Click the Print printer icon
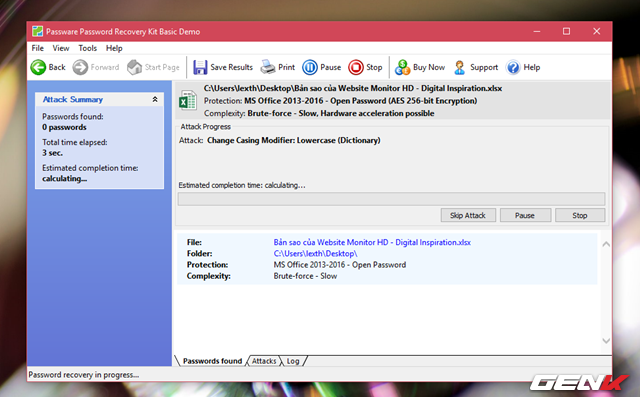 coord(268,67)
